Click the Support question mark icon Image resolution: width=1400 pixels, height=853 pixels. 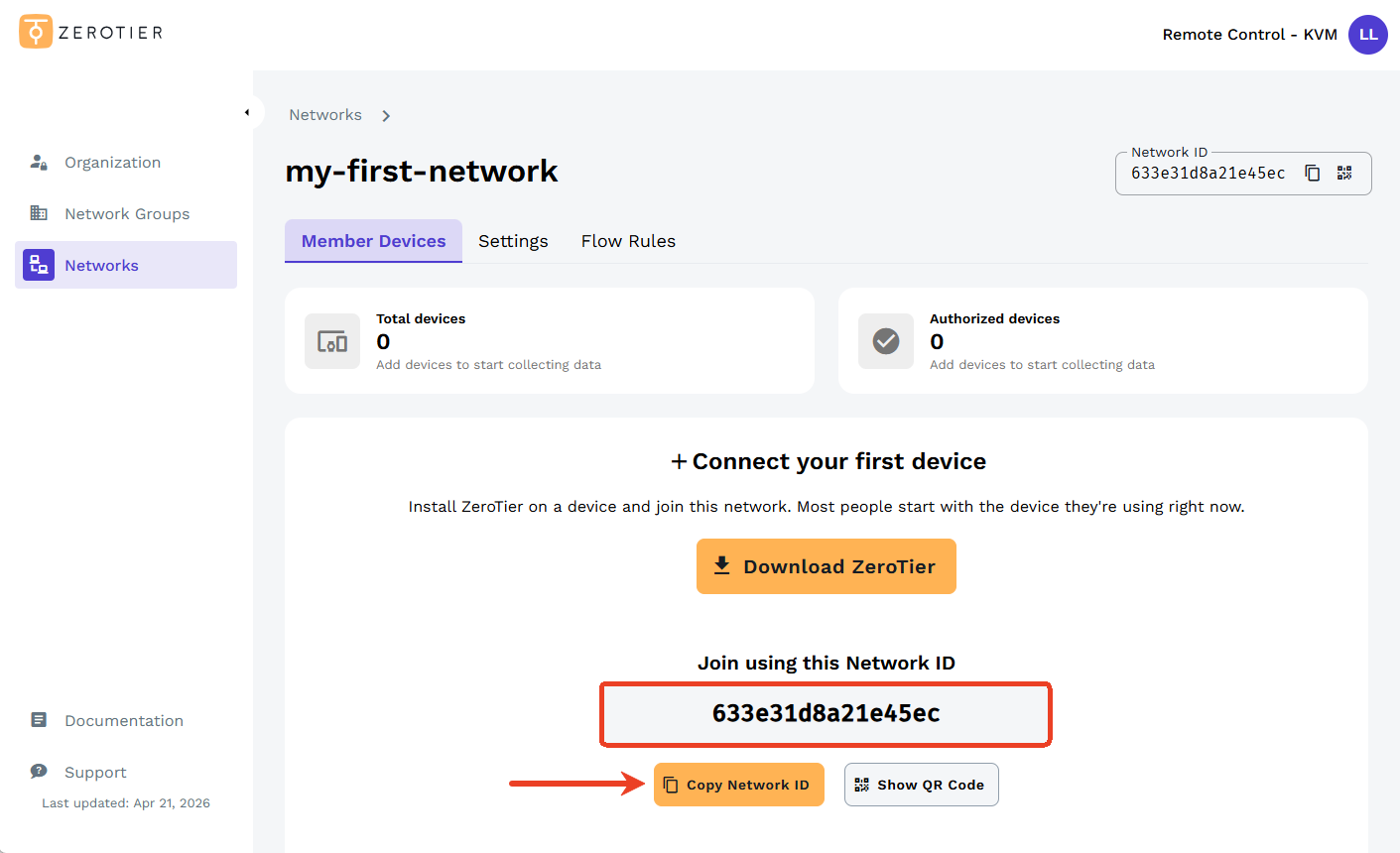coord(39,771)
